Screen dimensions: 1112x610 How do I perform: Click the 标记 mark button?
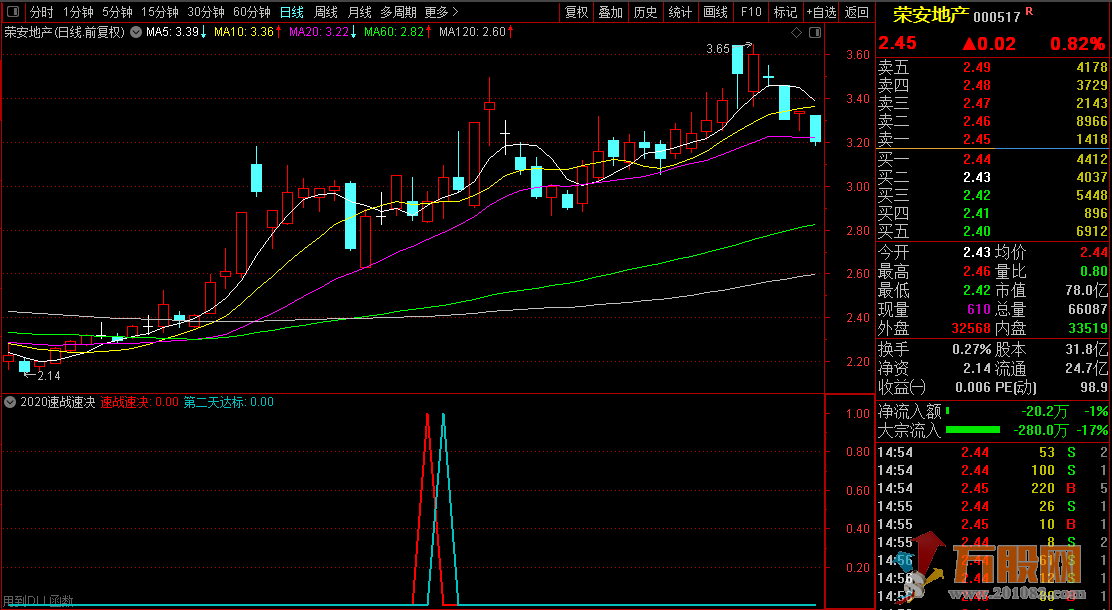pyautogui.click(x=785, y=12)
